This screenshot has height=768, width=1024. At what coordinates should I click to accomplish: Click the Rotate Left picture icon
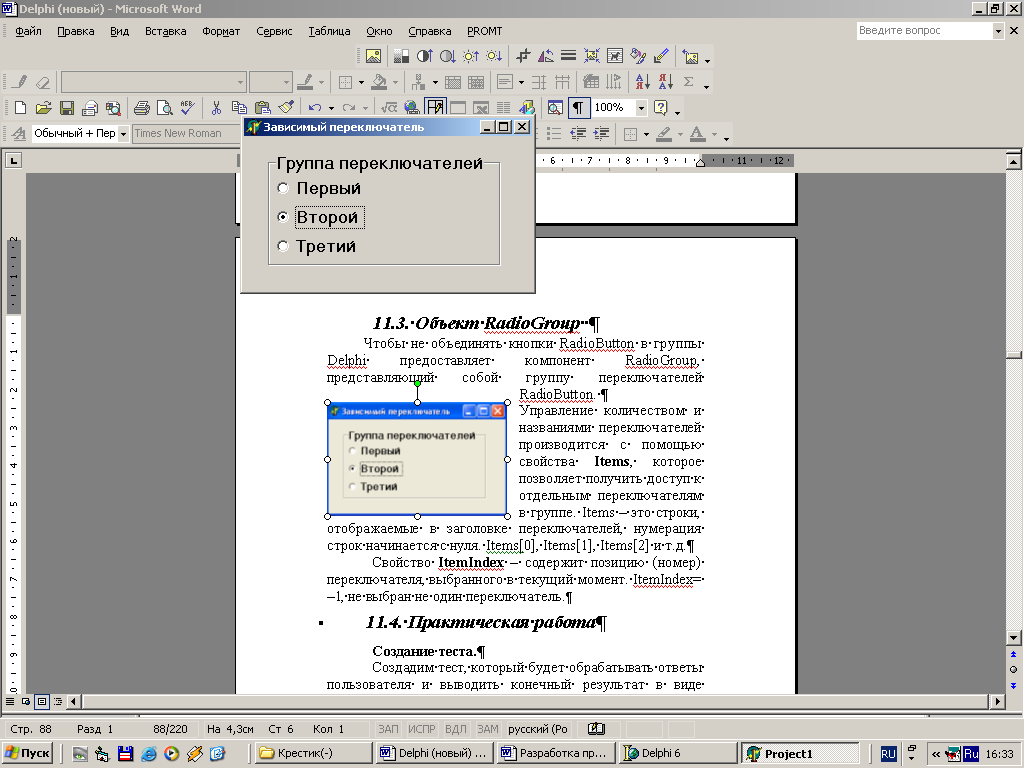545,56
